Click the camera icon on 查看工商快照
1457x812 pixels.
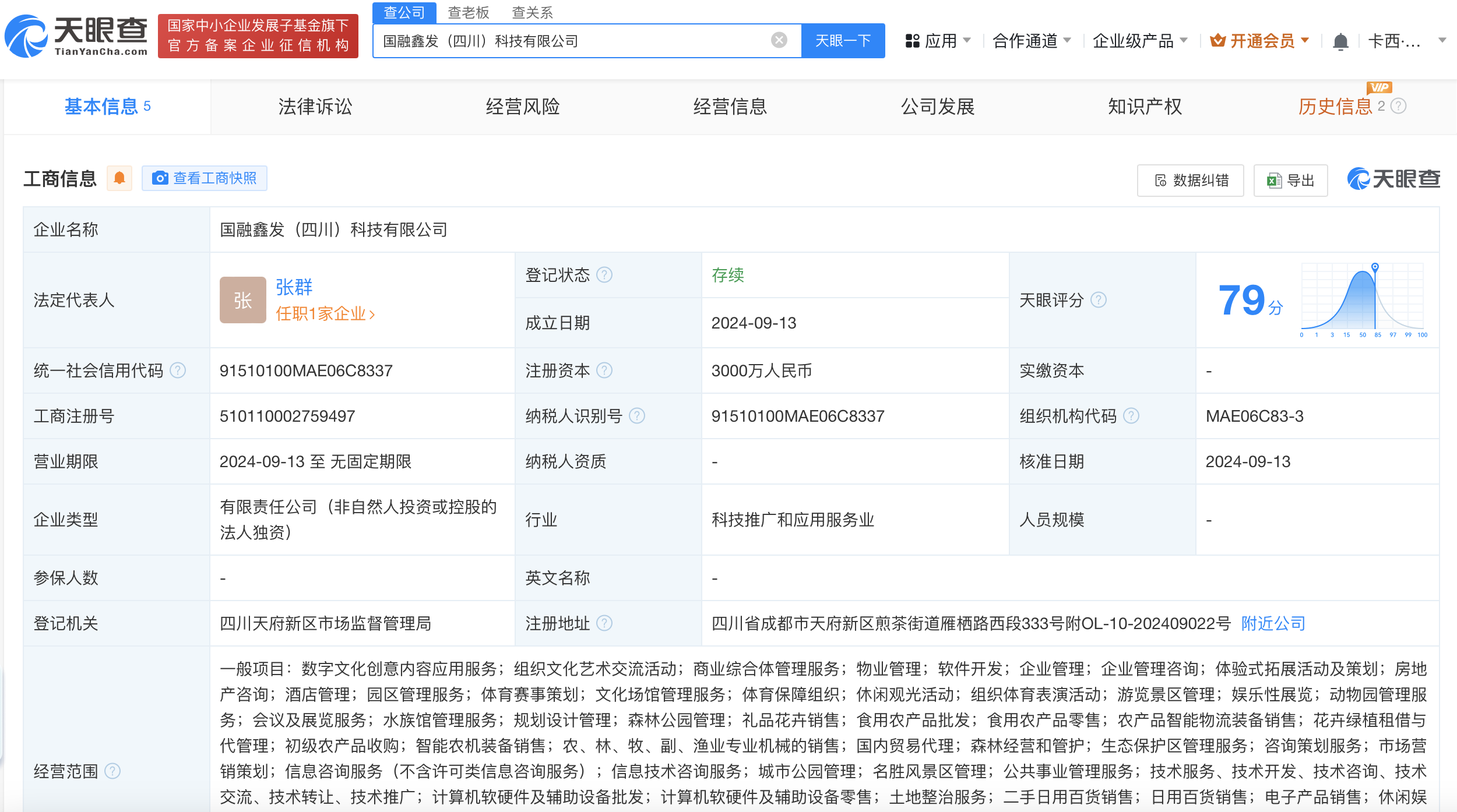pos(160,178)
